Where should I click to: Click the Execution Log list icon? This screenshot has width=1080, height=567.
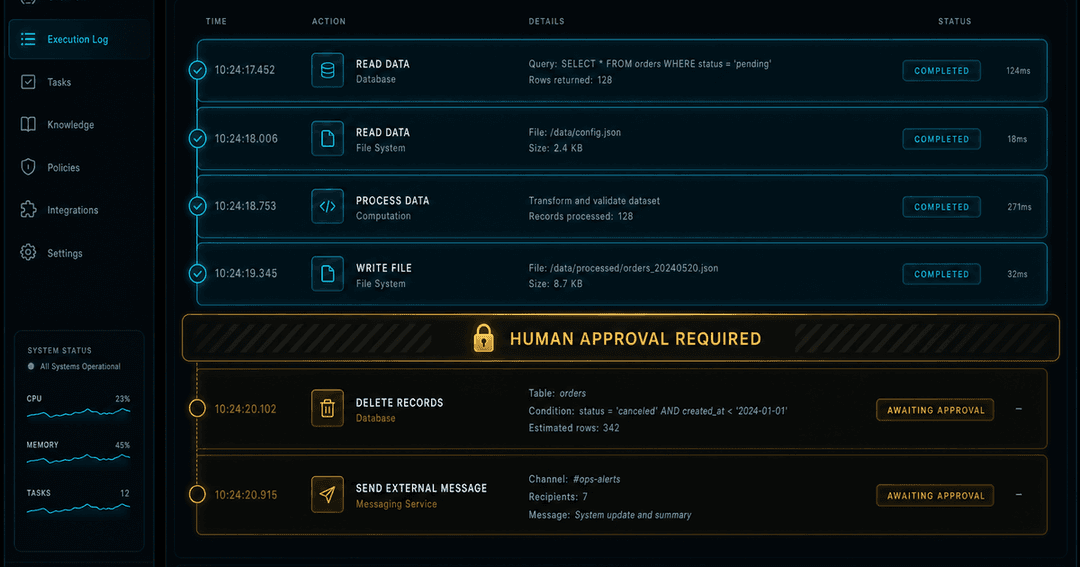point(28,39)
